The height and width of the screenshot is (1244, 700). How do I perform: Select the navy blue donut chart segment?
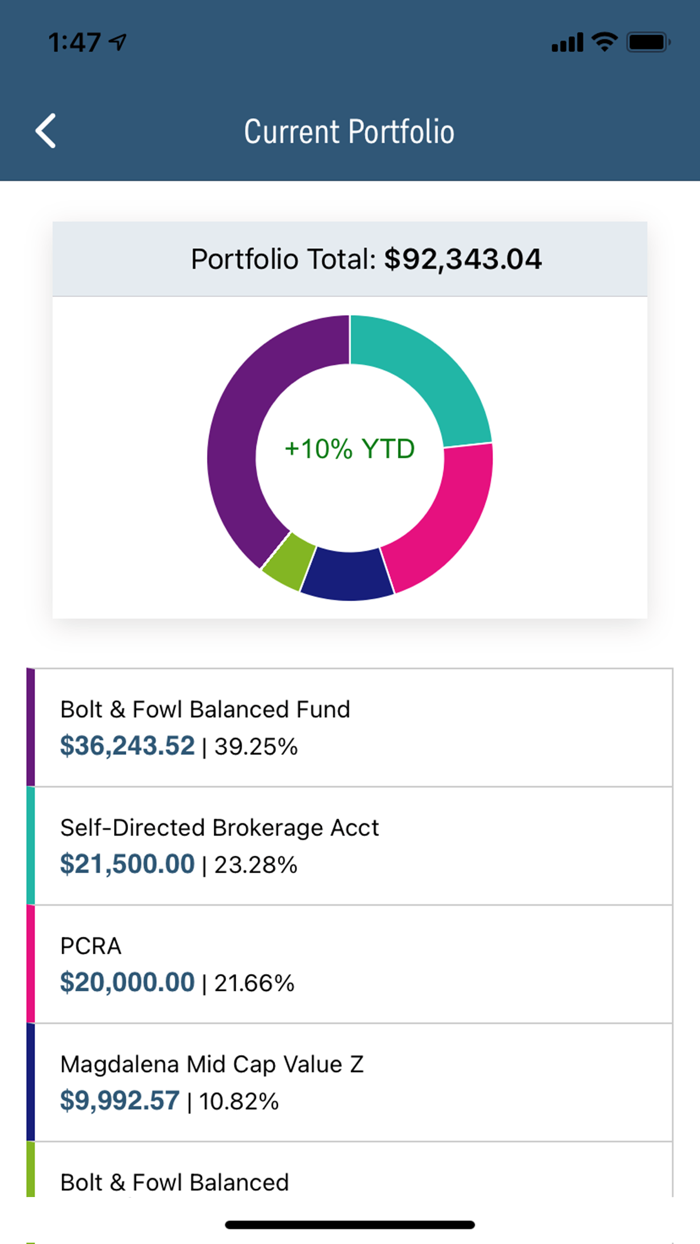click(346, 577)
